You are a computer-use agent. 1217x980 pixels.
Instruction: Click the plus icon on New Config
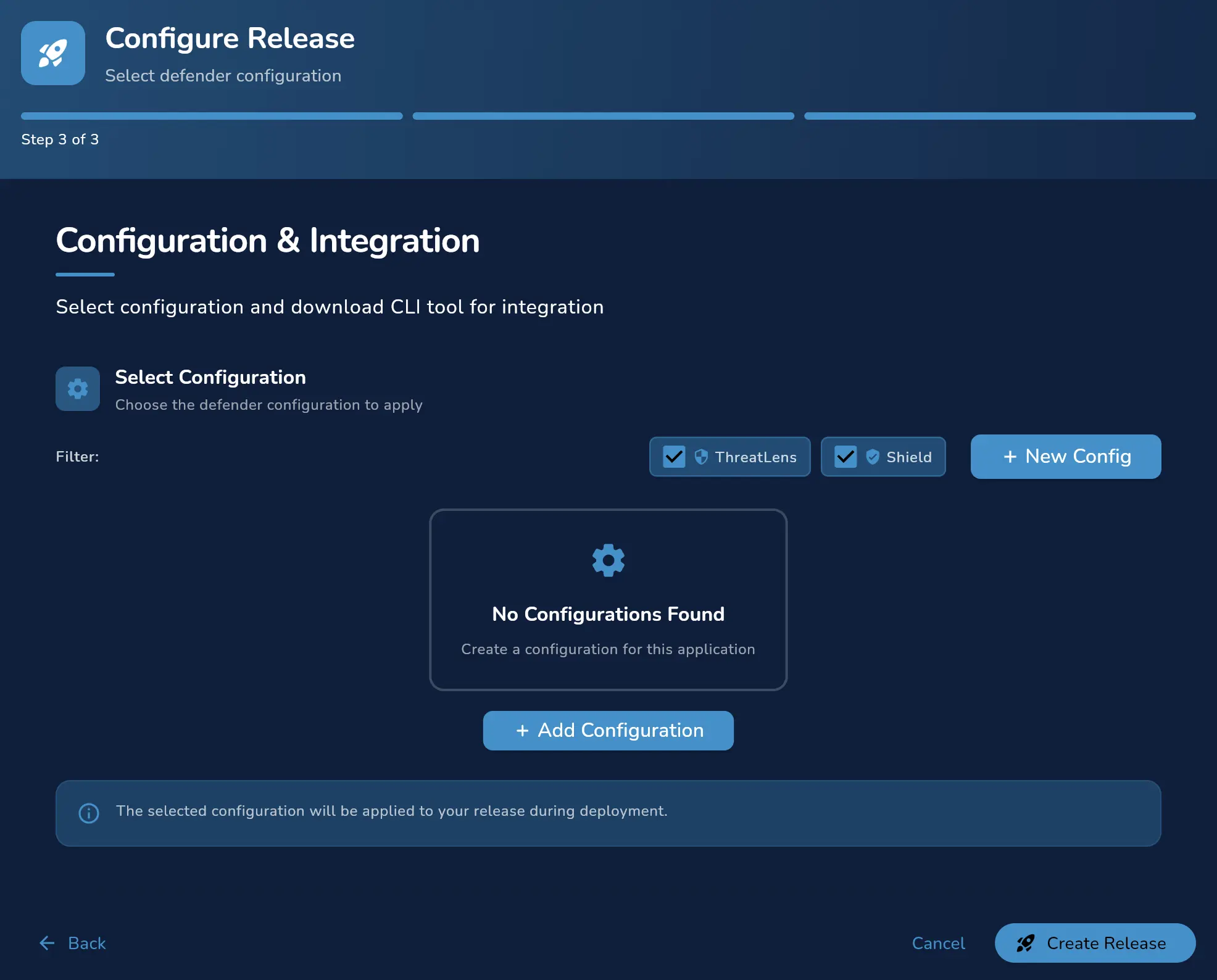coord(1010,457)
